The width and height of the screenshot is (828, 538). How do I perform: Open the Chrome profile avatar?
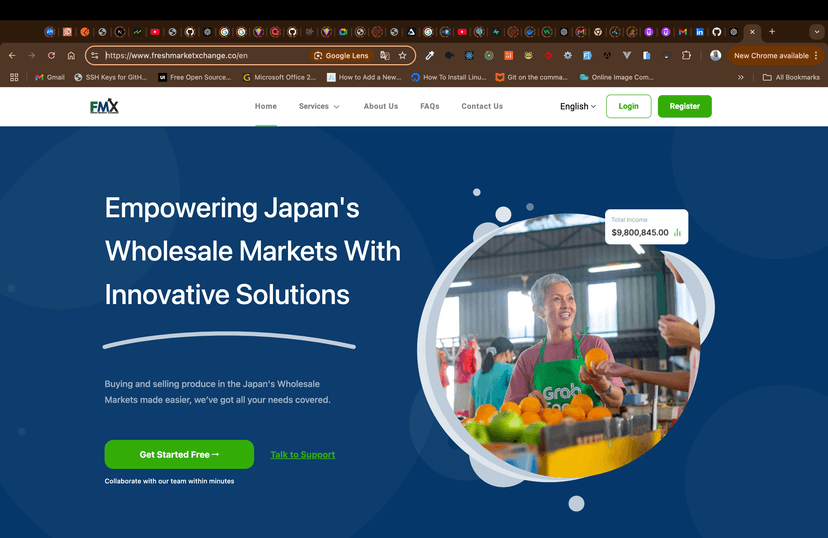(x=716, y=55)
